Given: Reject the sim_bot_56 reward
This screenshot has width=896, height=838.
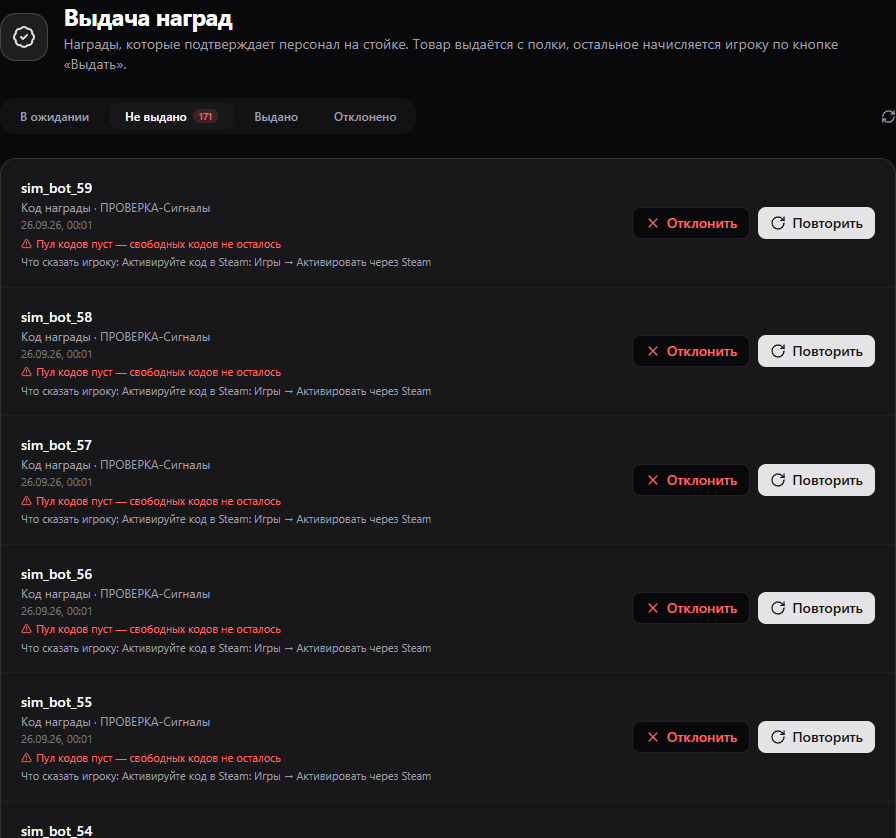Looking at the screenshot, I should 691,608.
